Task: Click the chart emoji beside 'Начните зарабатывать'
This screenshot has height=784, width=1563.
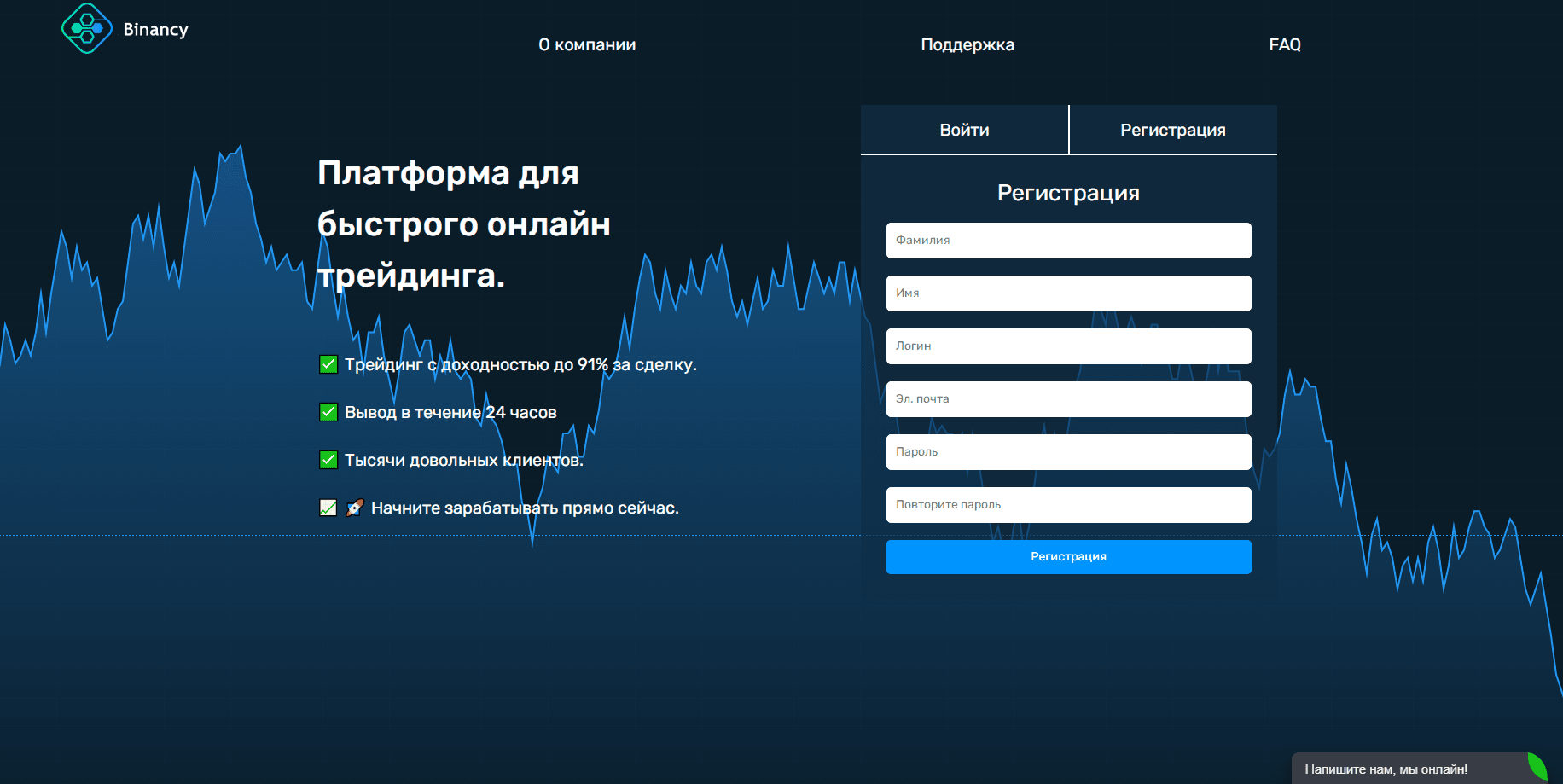Action: coord(328,508)
